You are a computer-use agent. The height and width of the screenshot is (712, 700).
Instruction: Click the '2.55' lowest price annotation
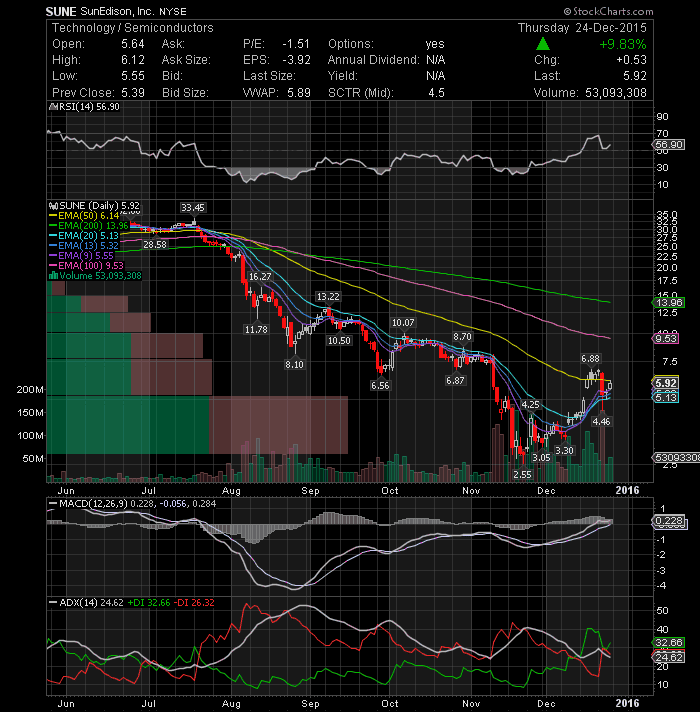pos(522,475)
